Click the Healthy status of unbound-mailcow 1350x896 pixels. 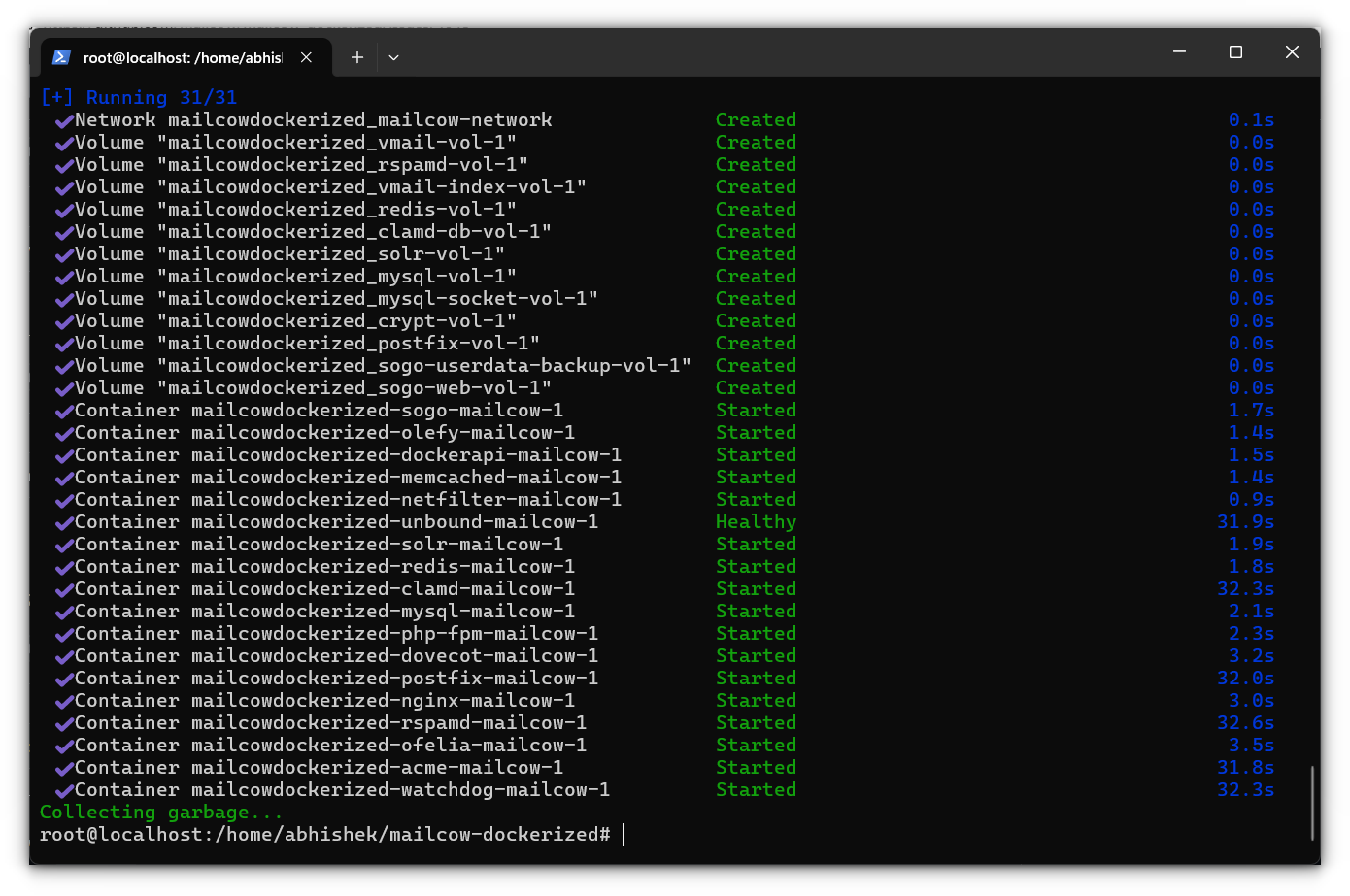point(756,521)
